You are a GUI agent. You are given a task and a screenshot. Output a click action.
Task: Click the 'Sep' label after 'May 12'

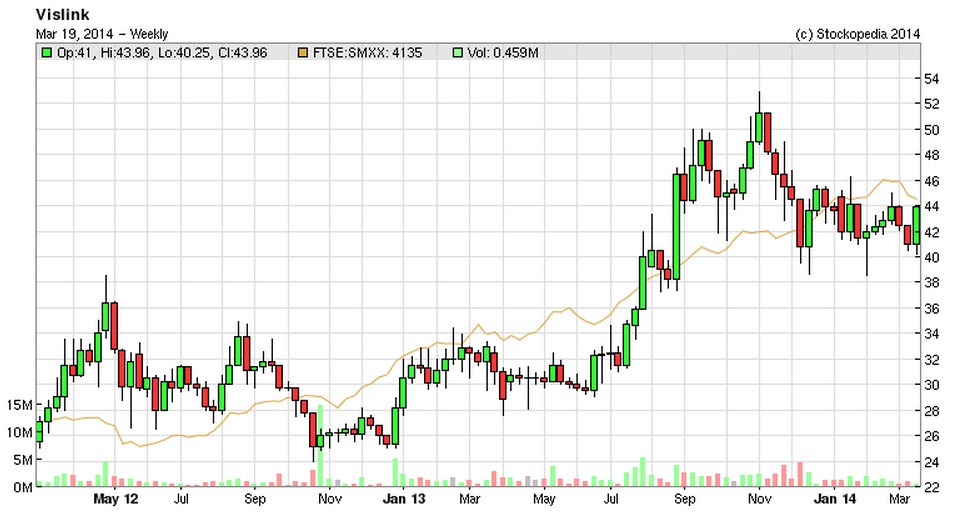255,500
